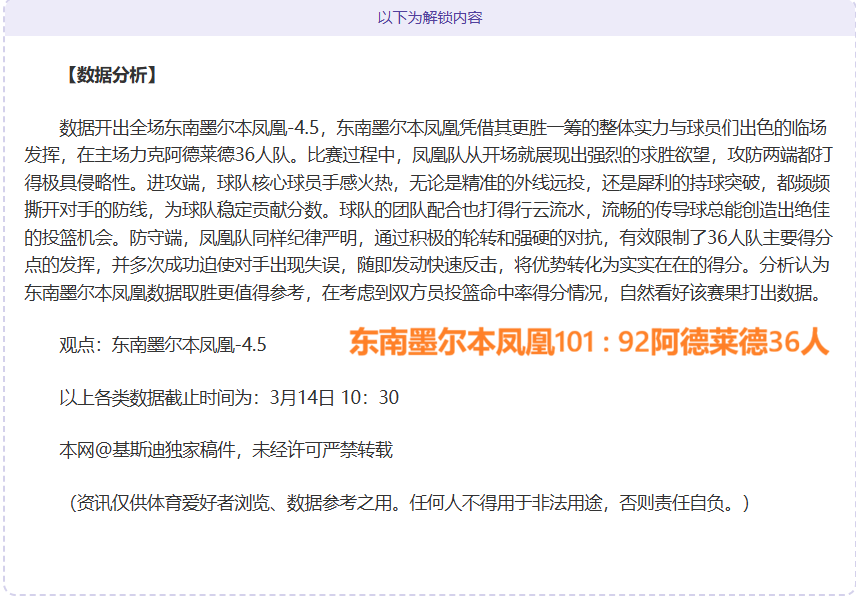Screen dimensions: 856x596
Task: Click the paragraph opening '数据开出全场'
Action: tap(111, 128)
